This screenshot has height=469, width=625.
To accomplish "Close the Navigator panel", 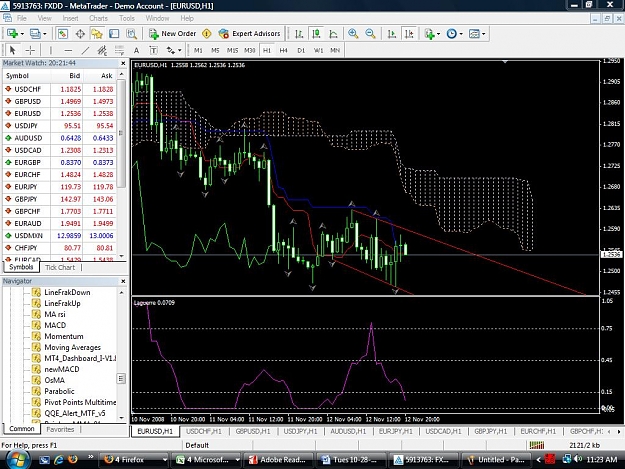I will [x=123, y=281].
